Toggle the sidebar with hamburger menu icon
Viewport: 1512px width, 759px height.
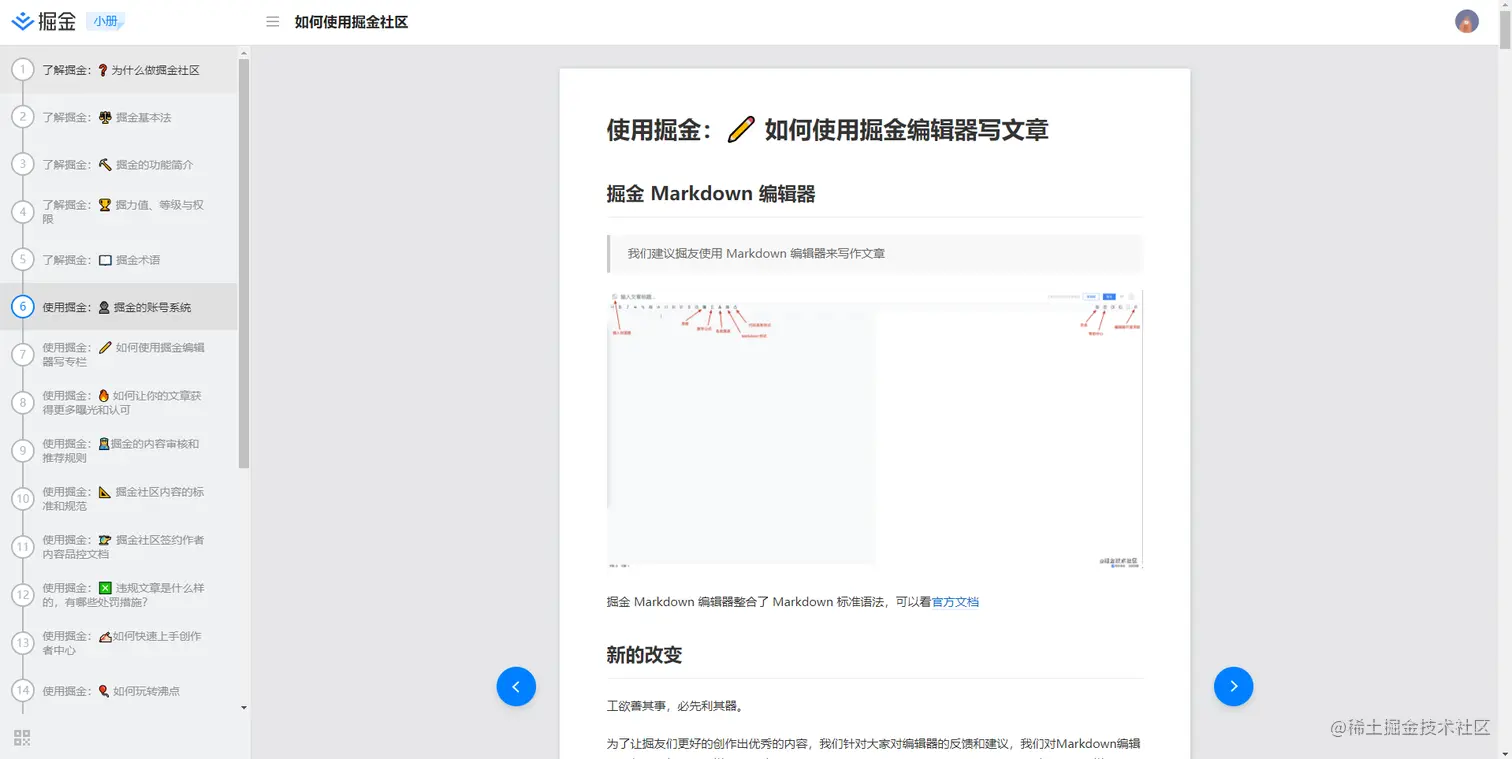point(272,22)
